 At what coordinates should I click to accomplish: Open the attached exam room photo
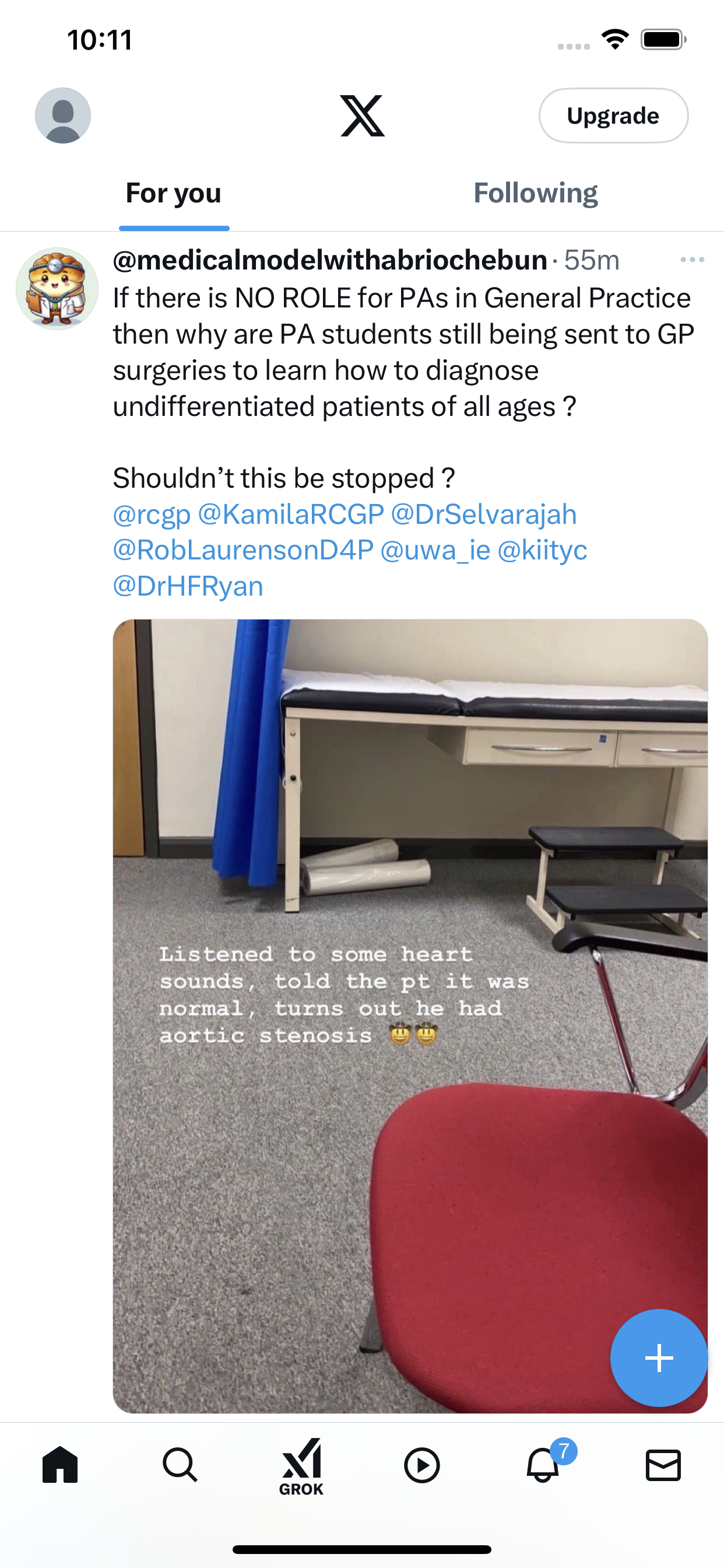pyautogui.click(x=410, y=1016)
